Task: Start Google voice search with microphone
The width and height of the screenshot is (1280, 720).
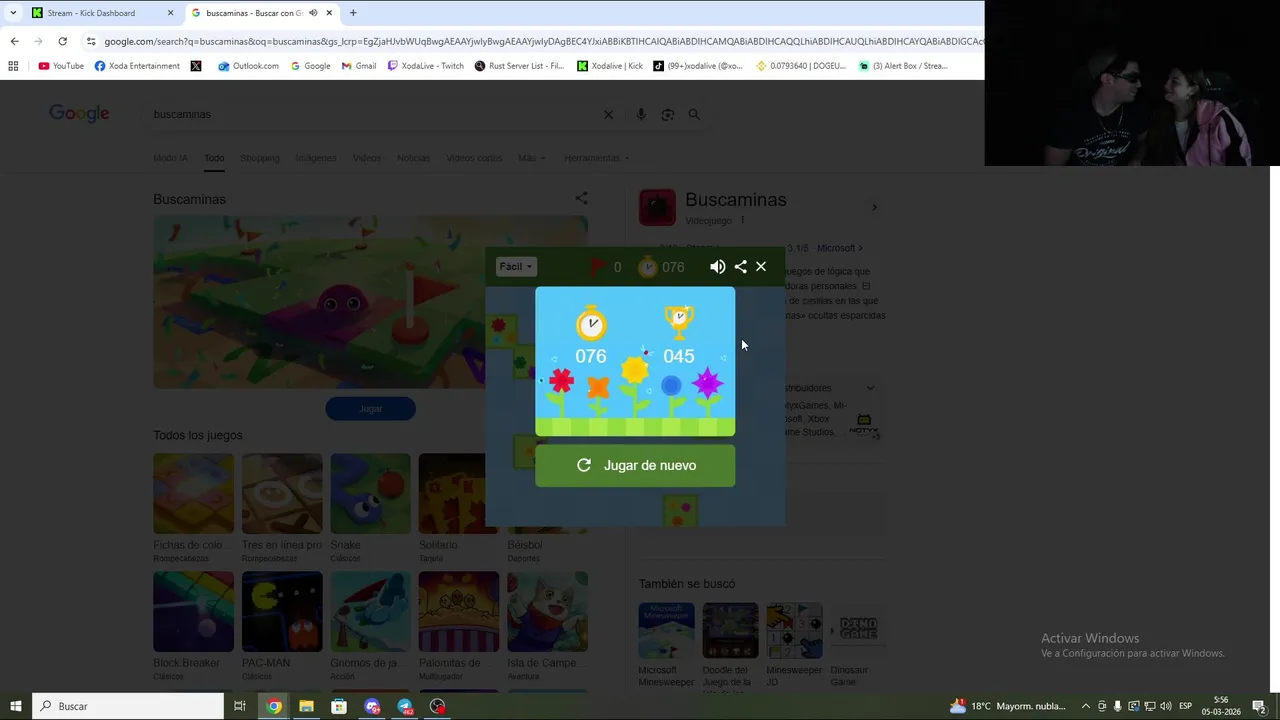Action: (641, 115)
